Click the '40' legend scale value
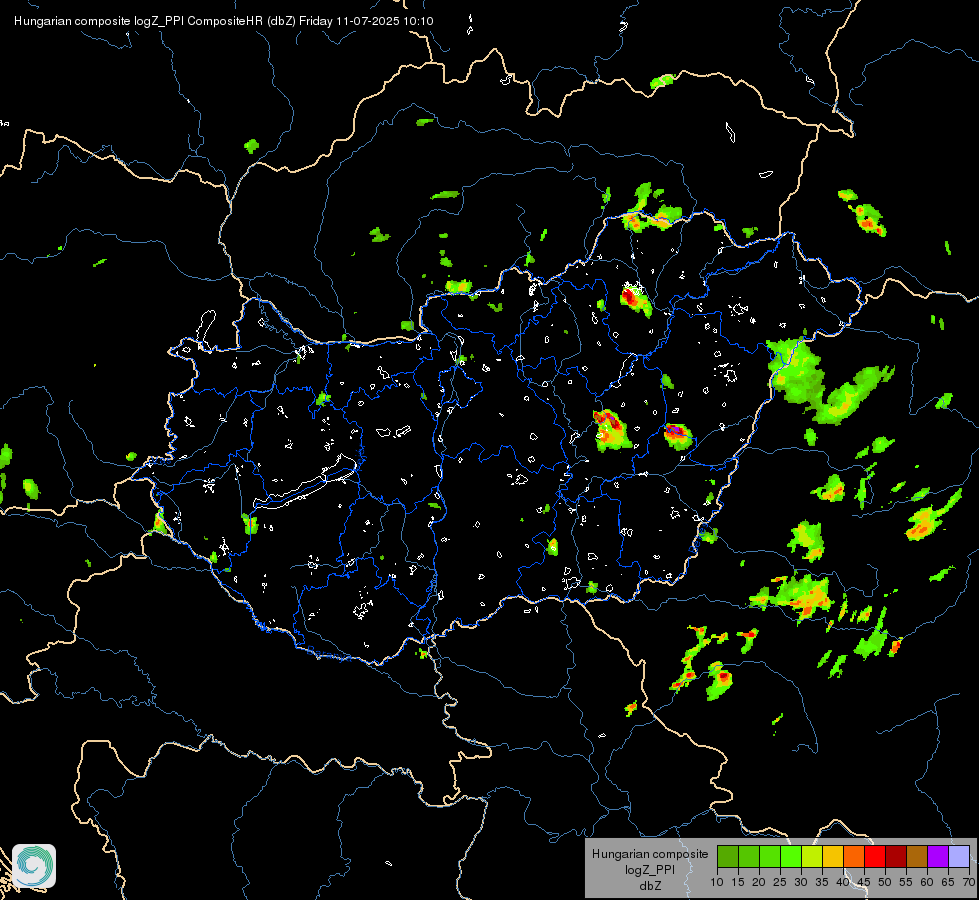 (843, 883)
